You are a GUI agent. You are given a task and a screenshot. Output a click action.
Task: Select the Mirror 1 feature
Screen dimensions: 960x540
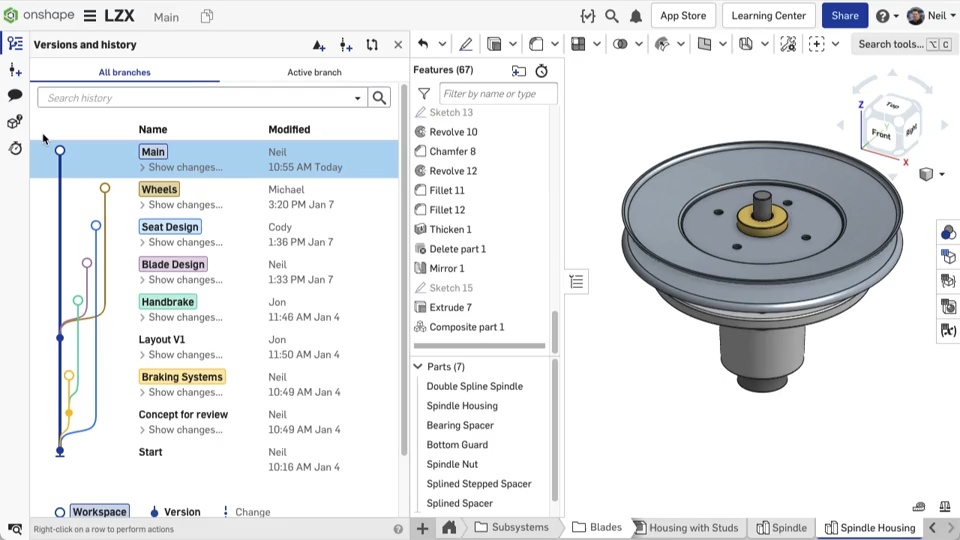coord(447,268)
